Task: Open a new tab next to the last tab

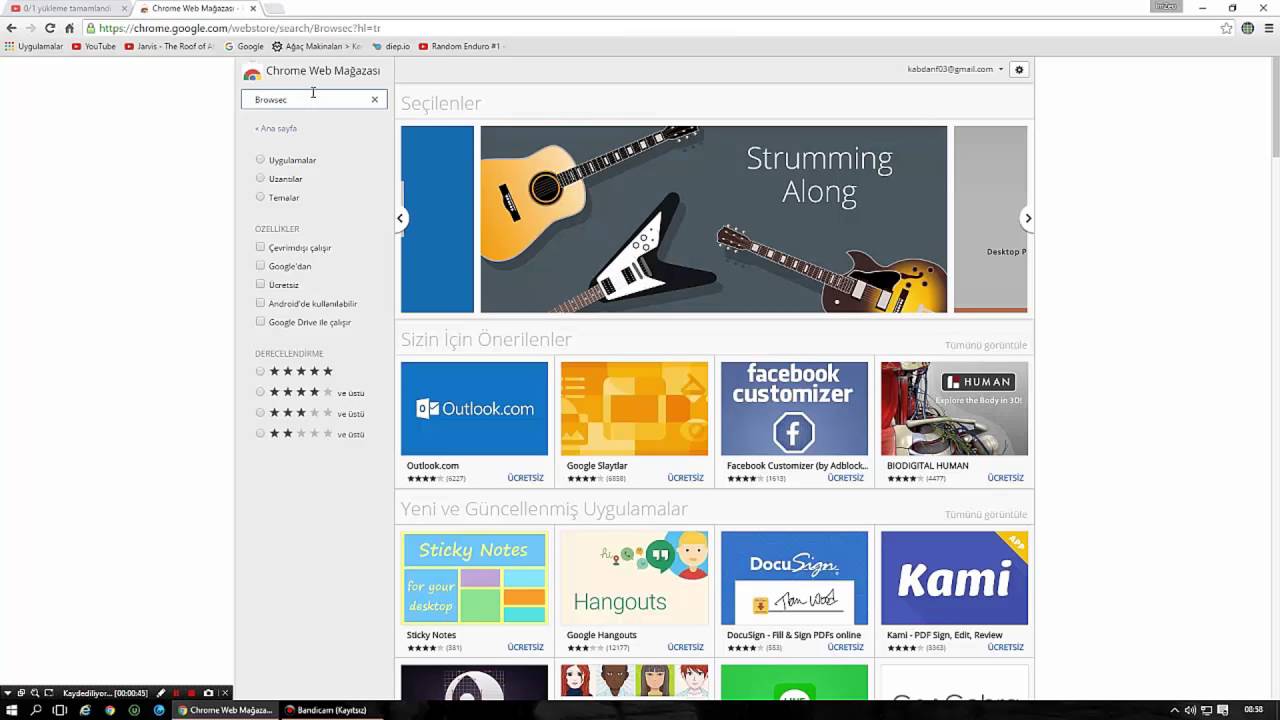Action: pyautogui.click(x=274, y=8)
